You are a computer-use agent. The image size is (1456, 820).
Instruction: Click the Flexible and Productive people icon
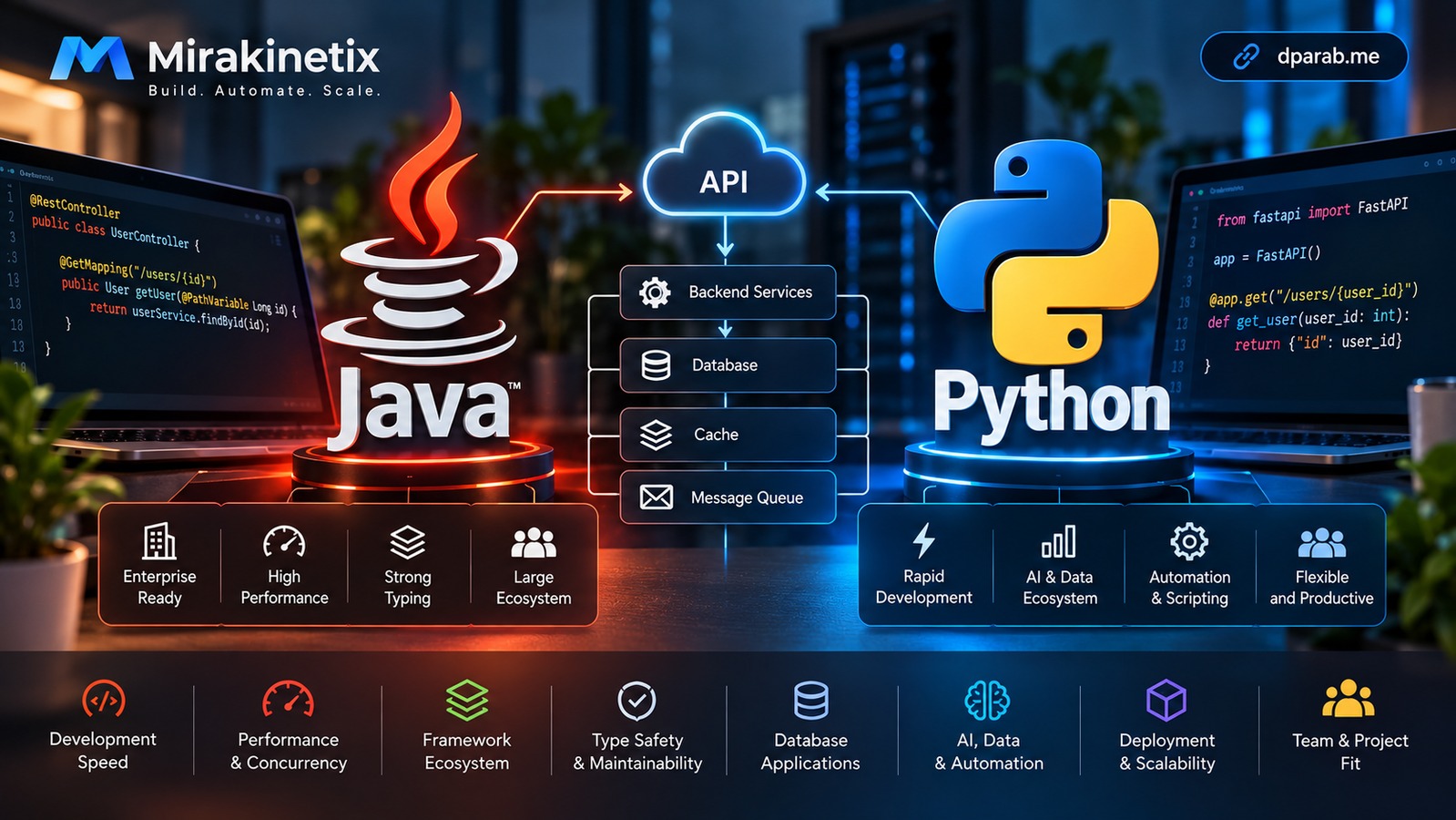pyautogui.click(x=1321, y=542)
